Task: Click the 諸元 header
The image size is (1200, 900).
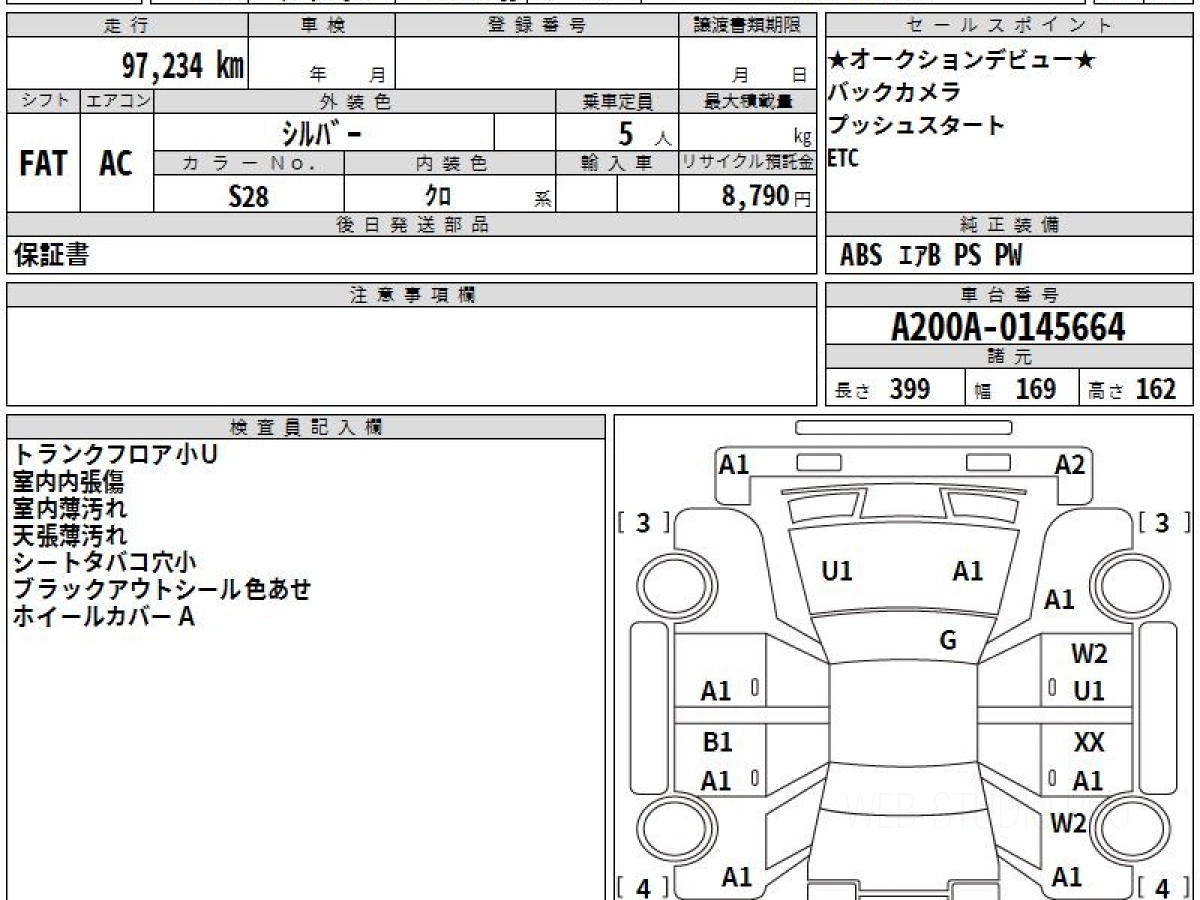Action: 1010,357
